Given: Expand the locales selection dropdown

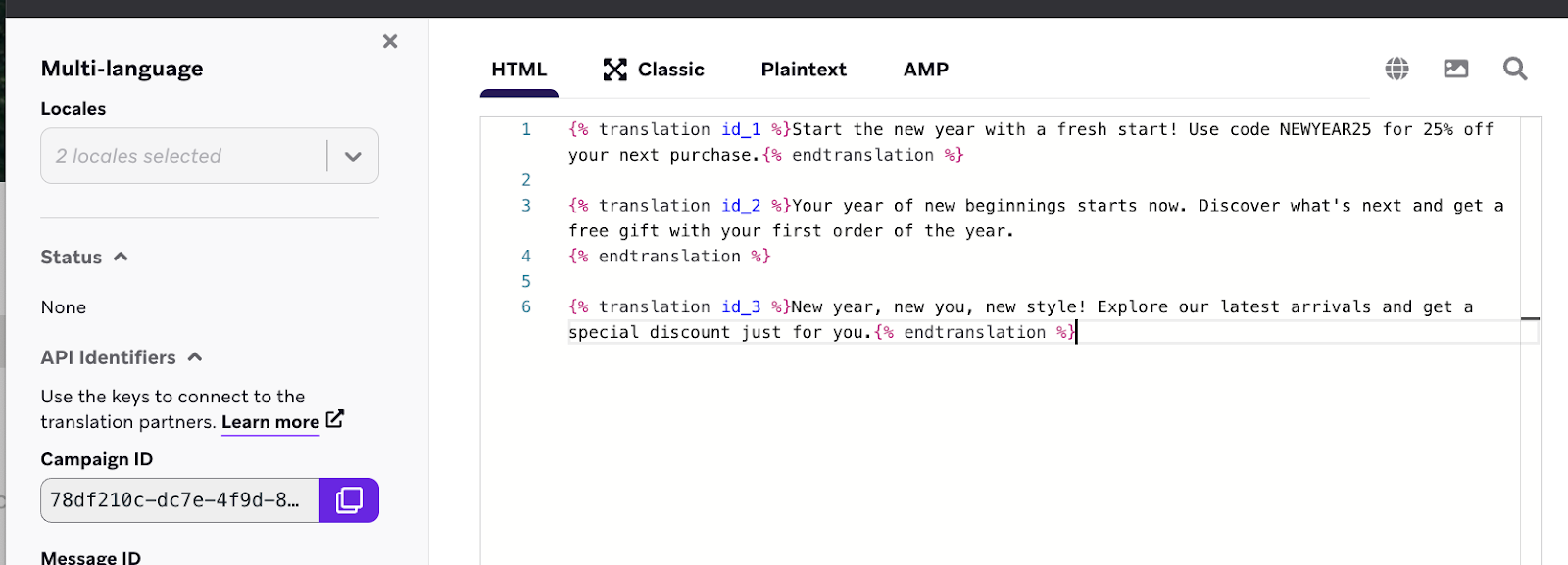Looking at the screenshot, I should click(x=352, y=156).
